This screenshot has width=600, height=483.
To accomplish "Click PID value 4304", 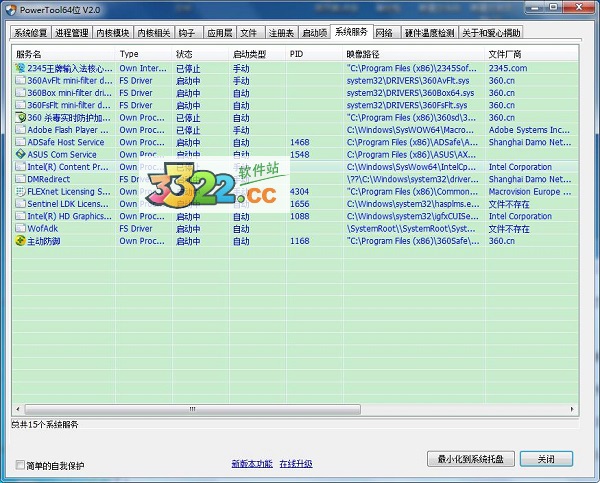I will [300, 191].
